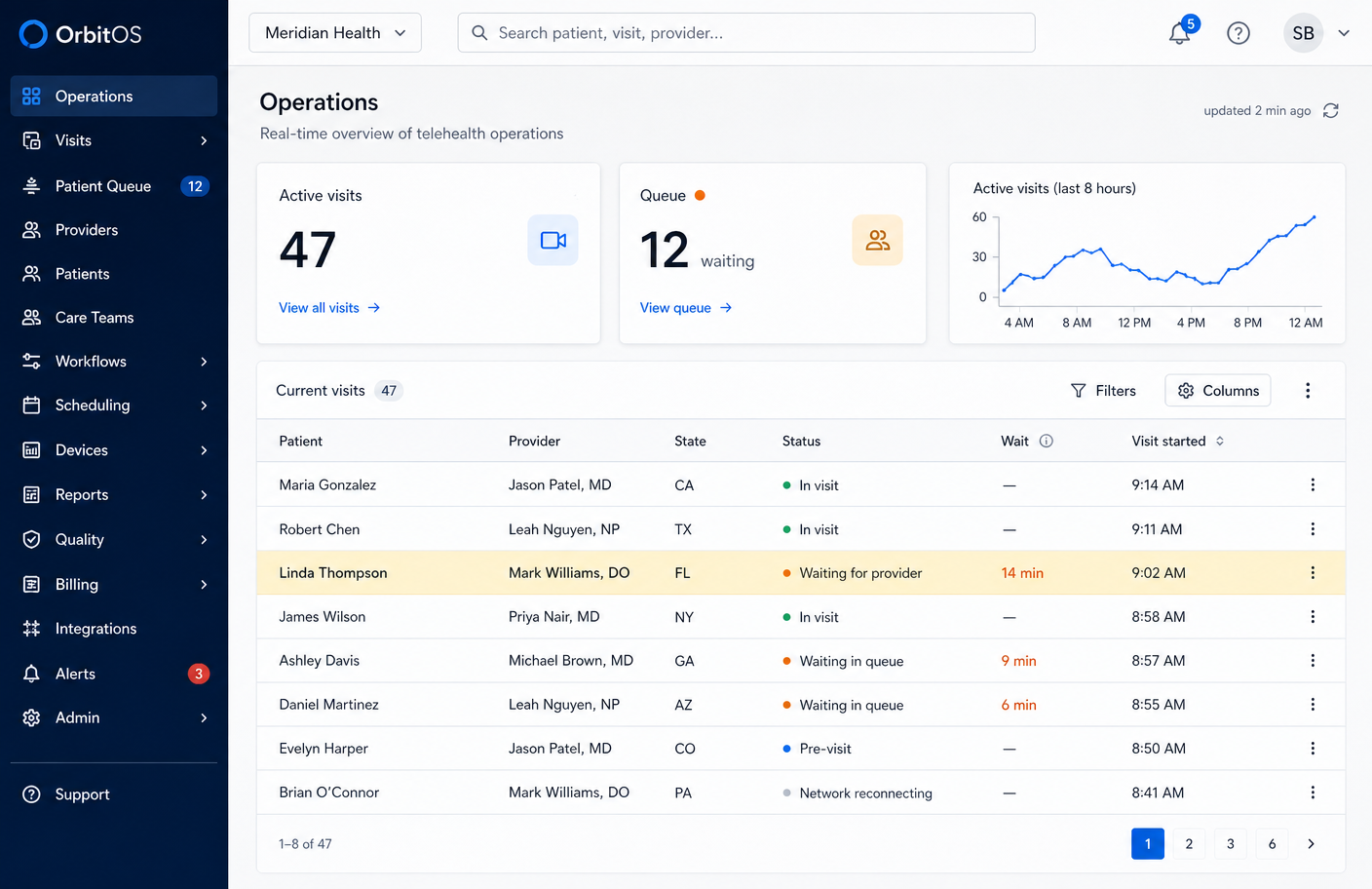
Task: Click the help question mark icon
Action: (x=1239, y=33)
